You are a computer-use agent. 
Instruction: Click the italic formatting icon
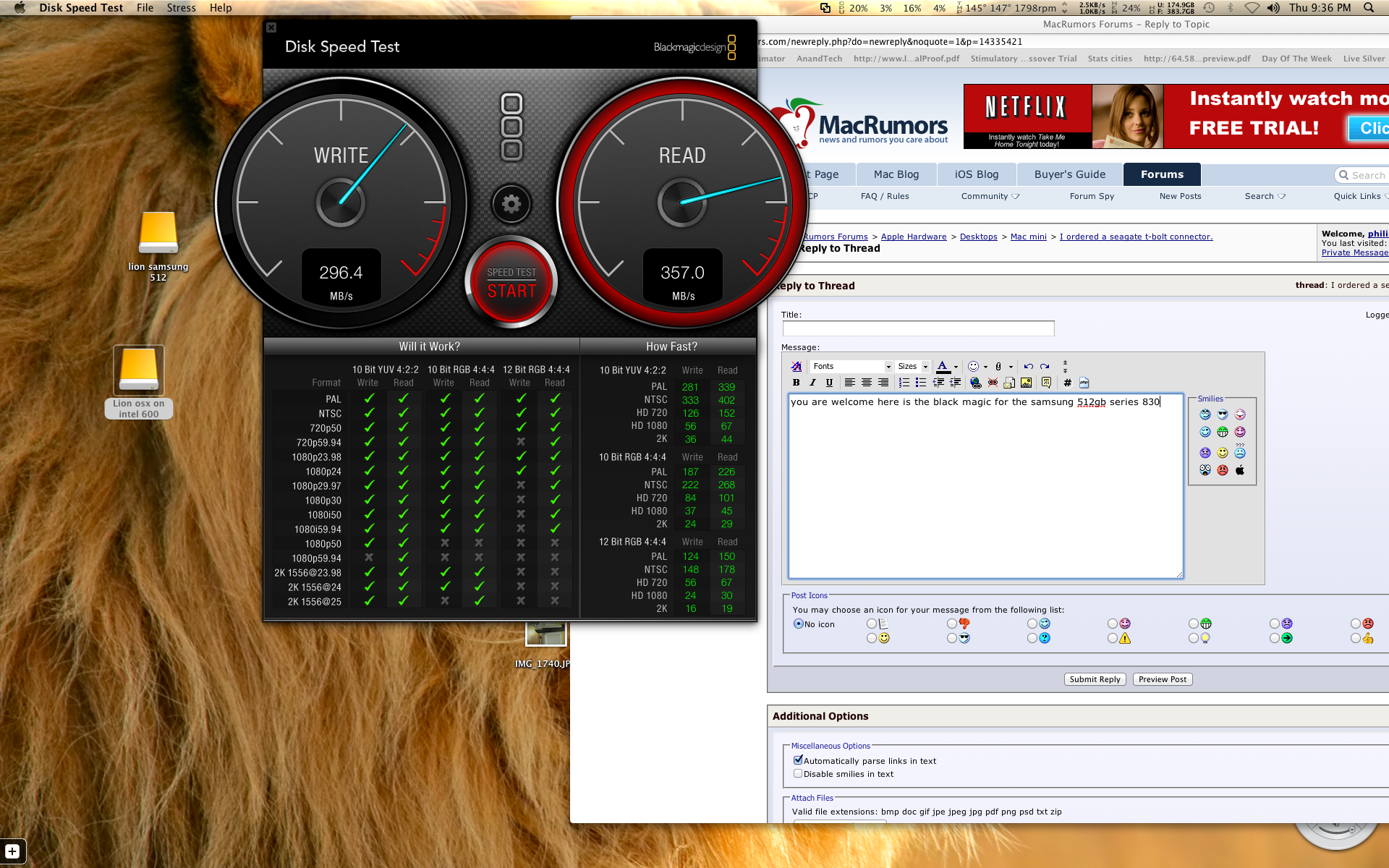click(x=812, y=383)
